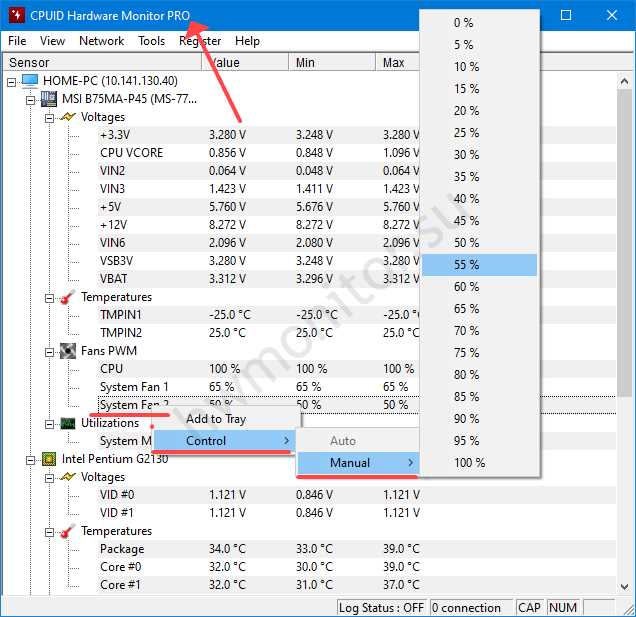Pick 100 % manual fan speed
The width and height of the screenshot is (636, 617).
point(479,463)
